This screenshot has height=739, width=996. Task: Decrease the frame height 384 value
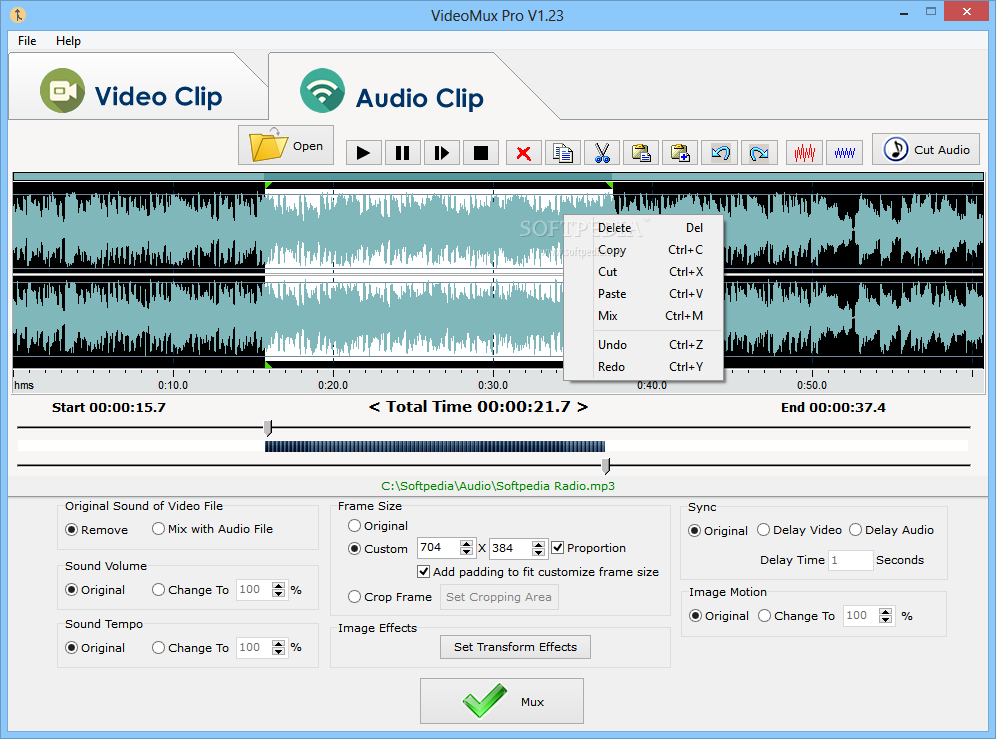[539, 552]
